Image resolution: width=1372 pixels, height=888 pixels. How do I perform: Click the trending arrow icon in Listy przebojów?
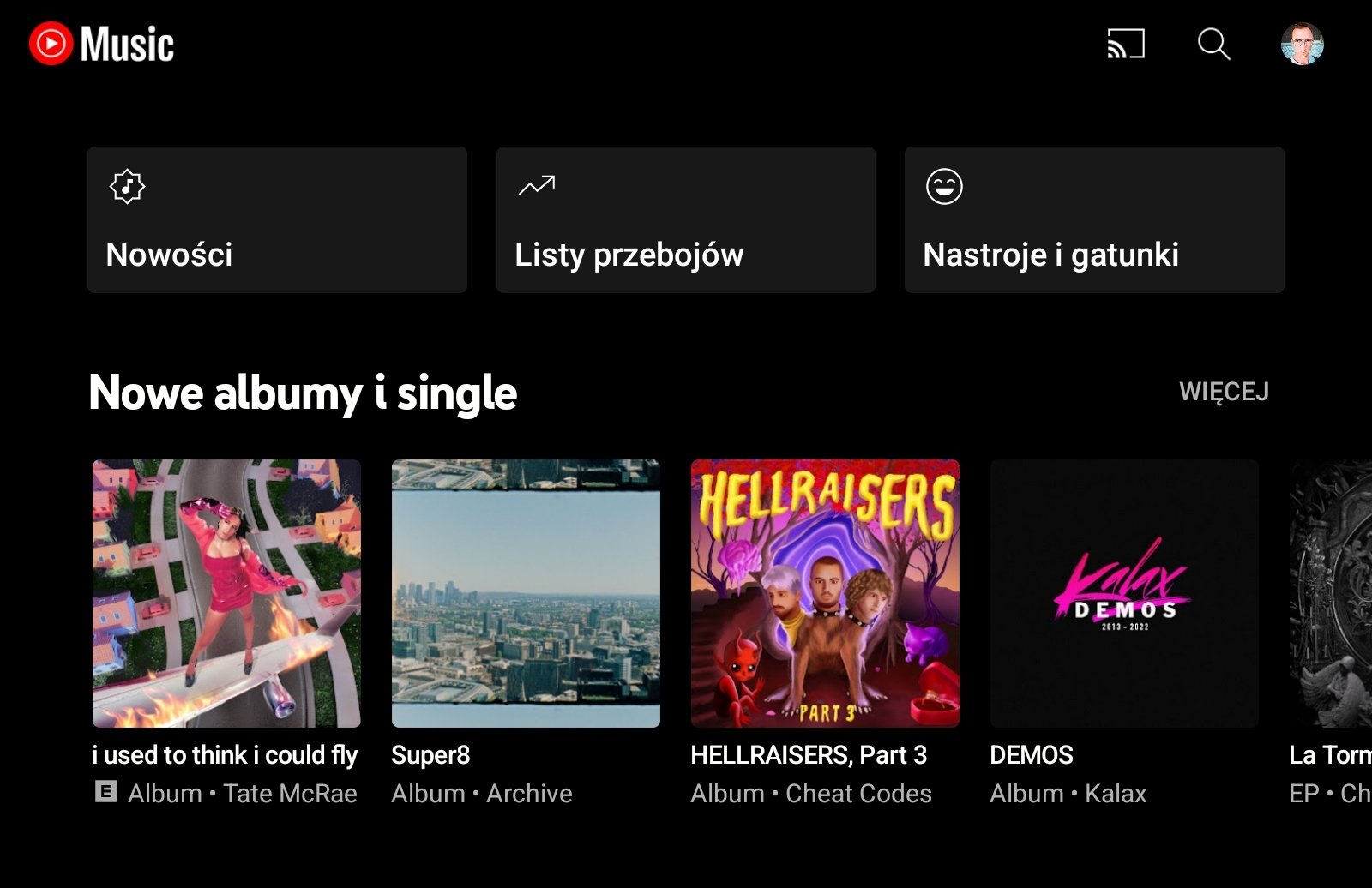pos(537,185)
